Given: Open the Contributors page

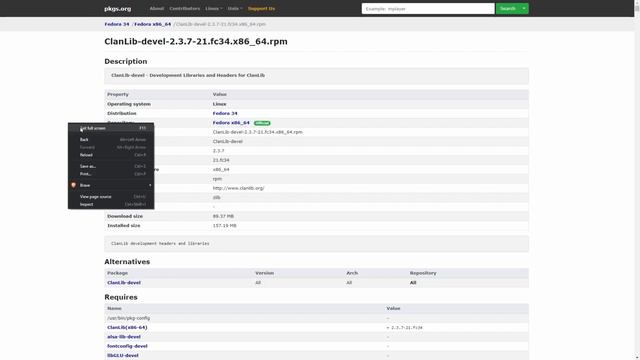Looking at the screenshot, I should tap(184, 9).
